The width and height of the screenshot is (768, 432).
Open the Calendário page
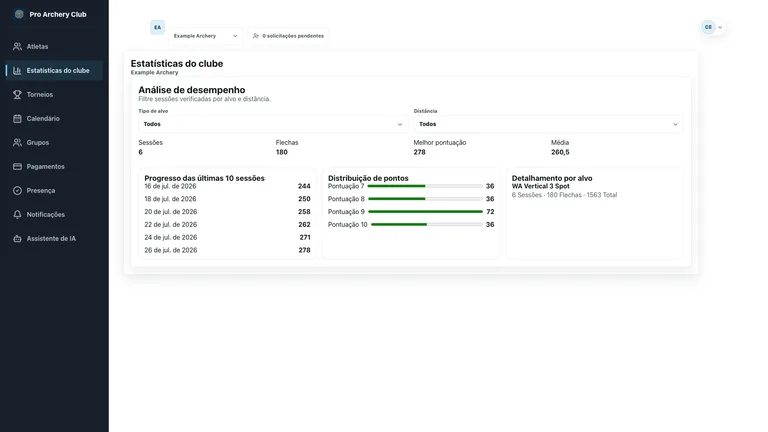[x=54, y=119]
